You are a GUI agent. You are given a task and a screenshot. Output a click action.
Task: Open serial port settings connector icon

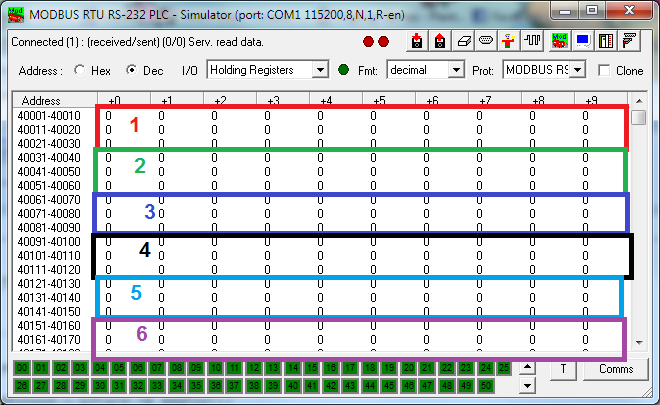[486, 41]
